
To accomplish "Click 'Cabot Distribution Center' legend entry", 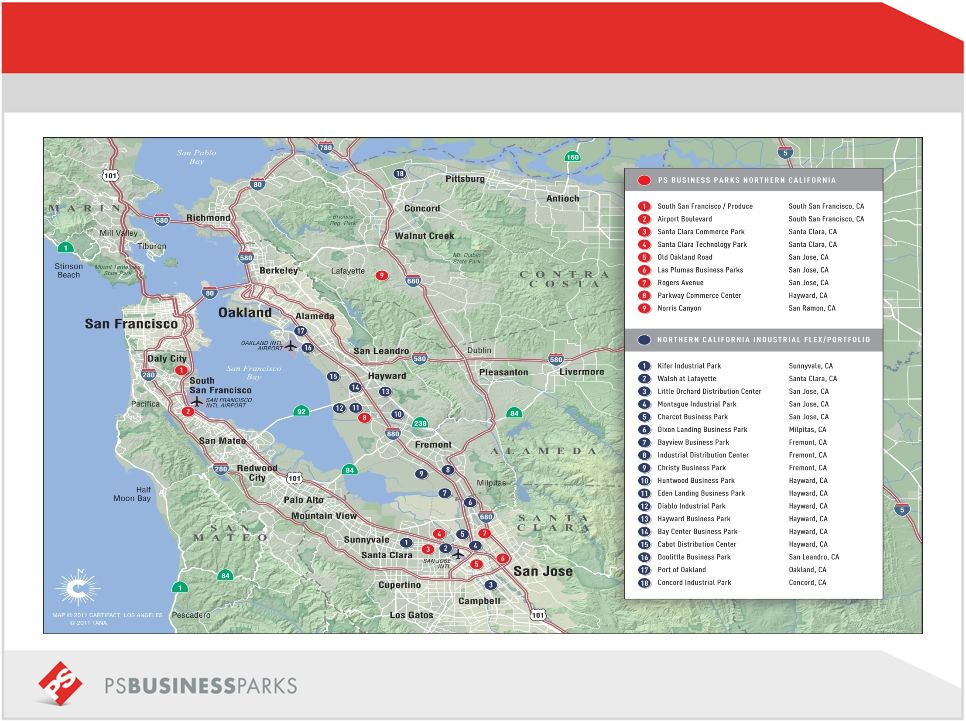I will pos(697,544).
